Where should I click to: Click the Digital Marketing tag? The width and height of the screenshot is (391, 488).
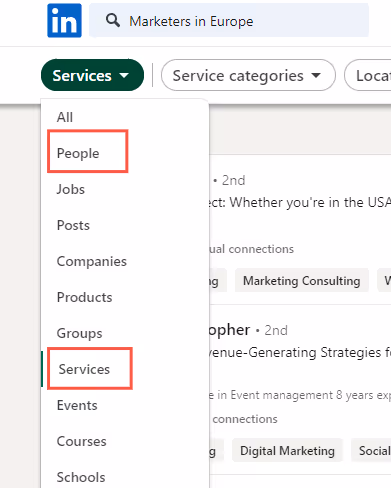[x=287, y=451]
